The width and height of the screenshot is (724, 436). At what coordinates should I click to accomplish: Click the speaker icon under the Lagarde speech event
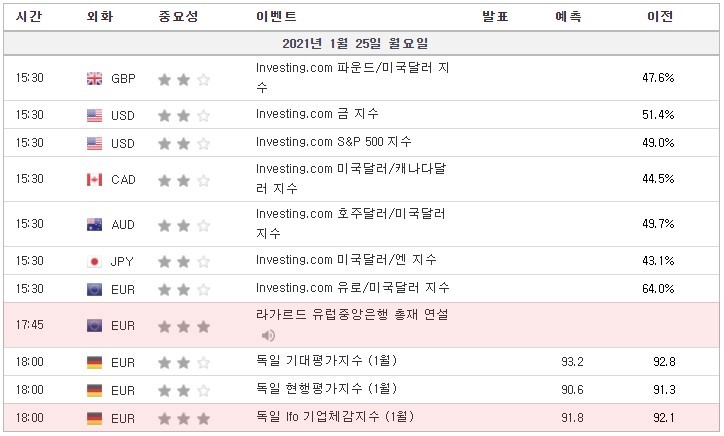[x=268, y=335]
